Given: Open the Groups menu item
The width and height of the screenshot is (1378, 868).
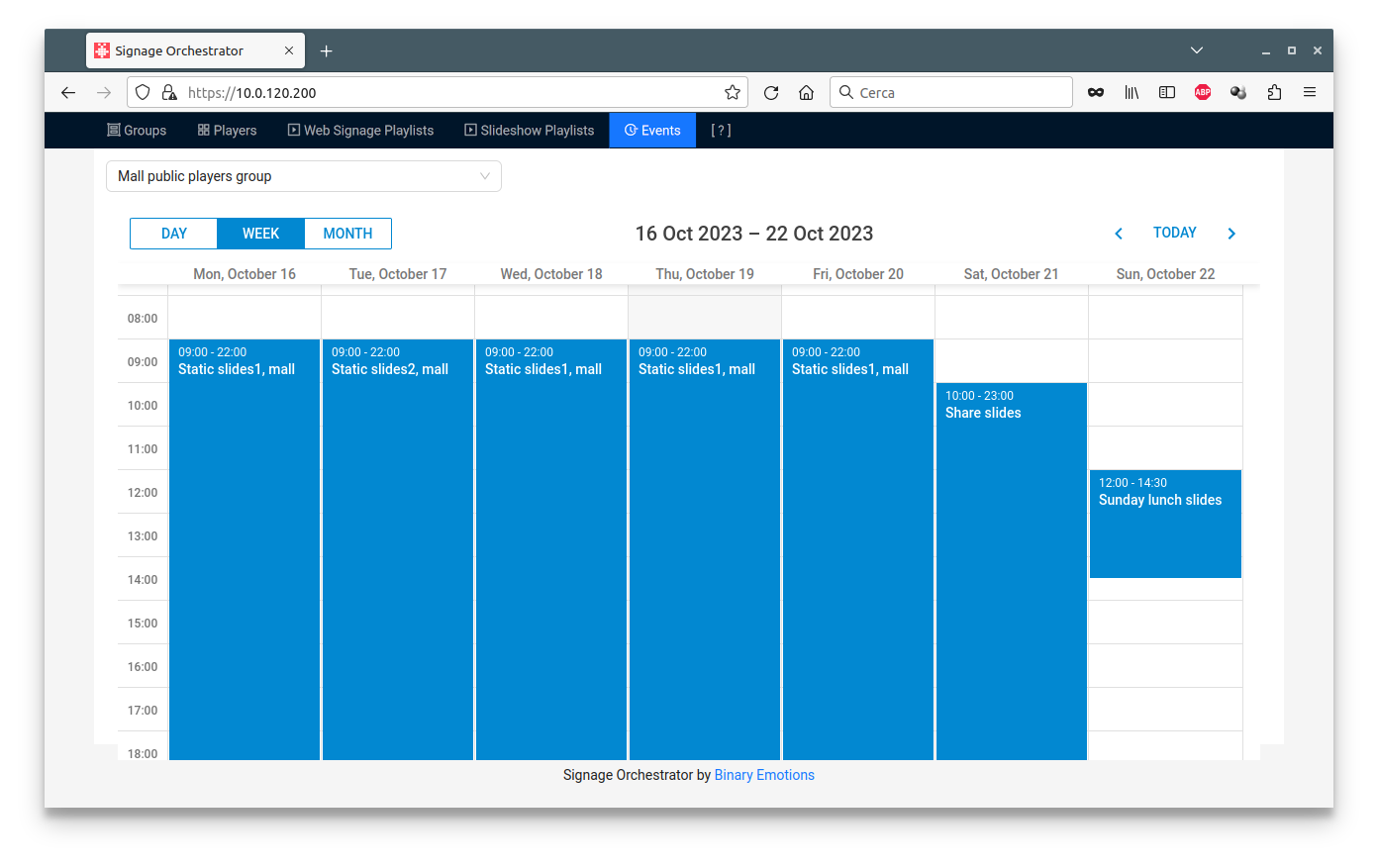Looking at the screenshot, I should [137, 130].
